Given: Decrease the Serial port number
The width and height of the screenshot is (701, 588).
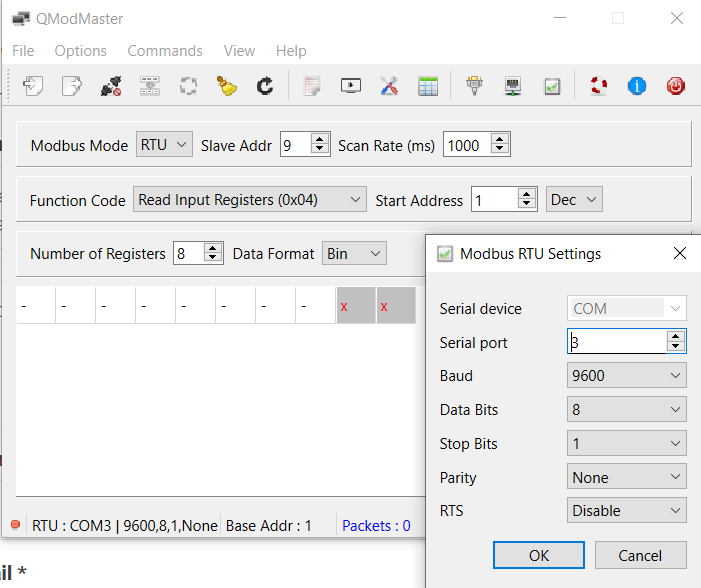Looking at the screenshot, I should pyautogui.click(x=676, y=347).
